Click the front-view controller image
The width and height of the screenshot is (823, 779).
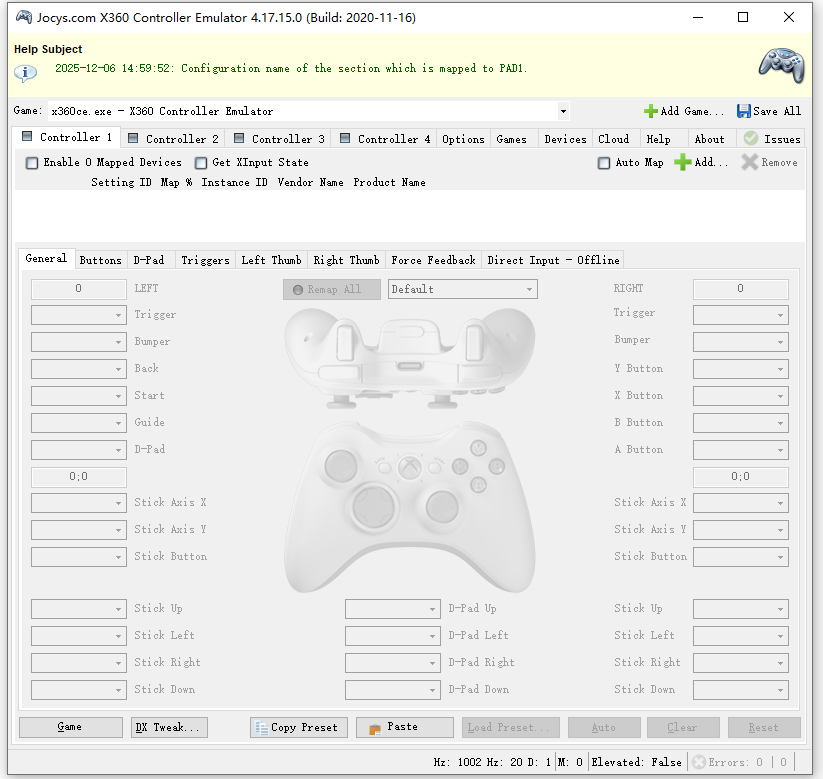[409, 507]
